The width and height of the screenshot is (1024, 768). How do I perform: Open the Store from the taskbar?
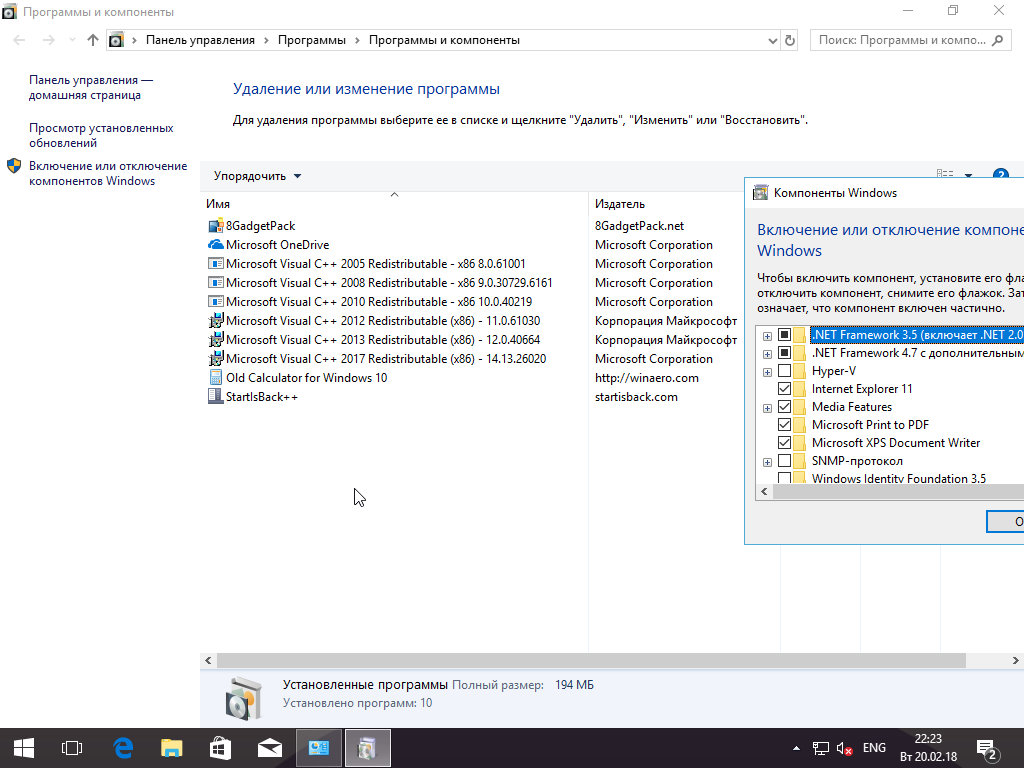click(x=220, y=748)
